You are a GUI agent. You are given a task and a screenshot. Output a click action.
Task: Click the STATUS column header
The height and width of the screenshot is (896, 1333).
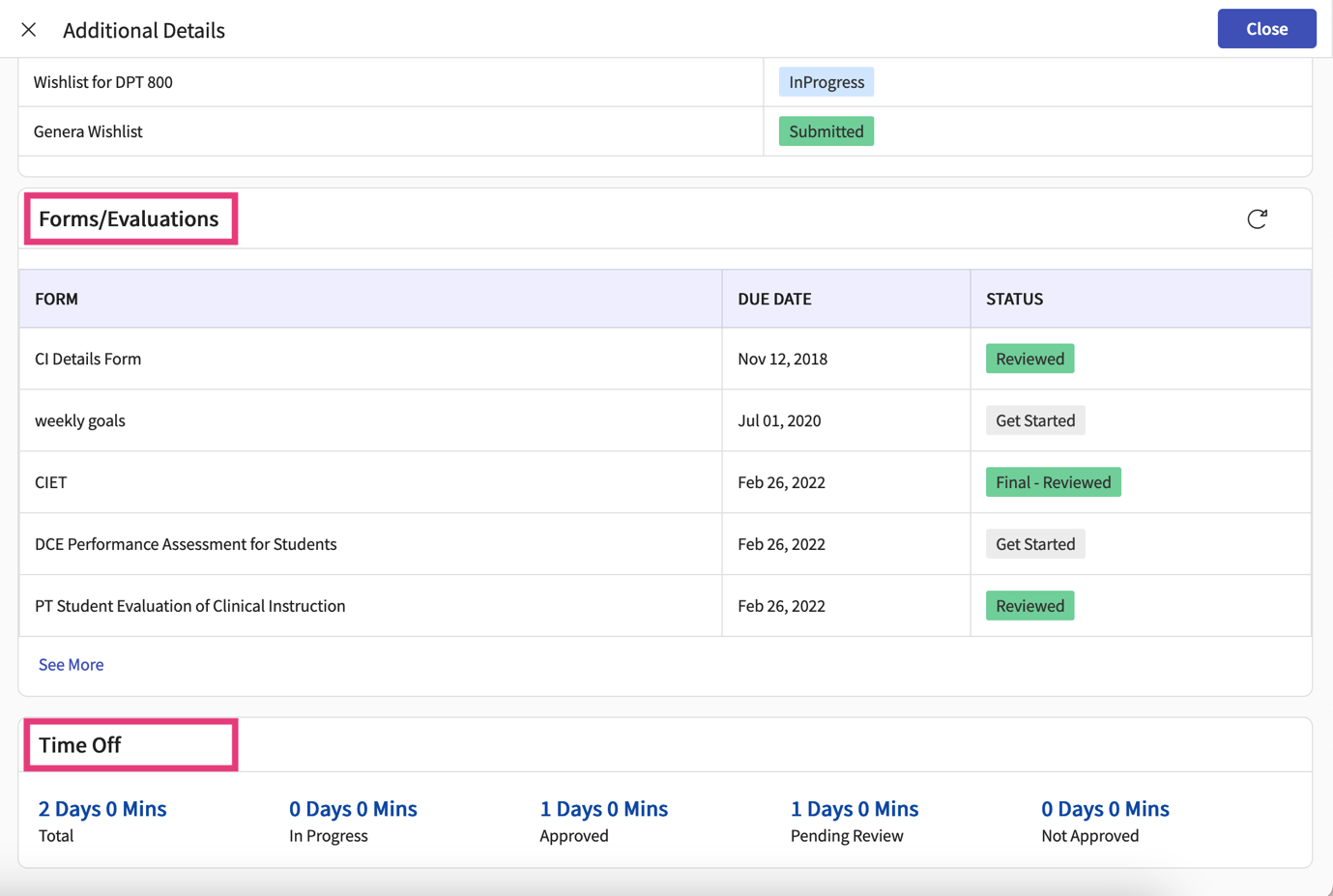1014,299
